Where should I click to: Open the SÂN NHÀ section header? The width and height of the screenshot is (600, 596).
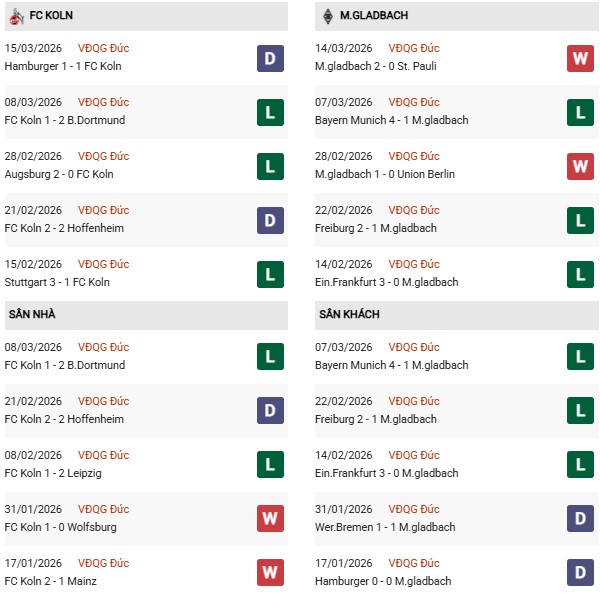(x=32, y=314)
